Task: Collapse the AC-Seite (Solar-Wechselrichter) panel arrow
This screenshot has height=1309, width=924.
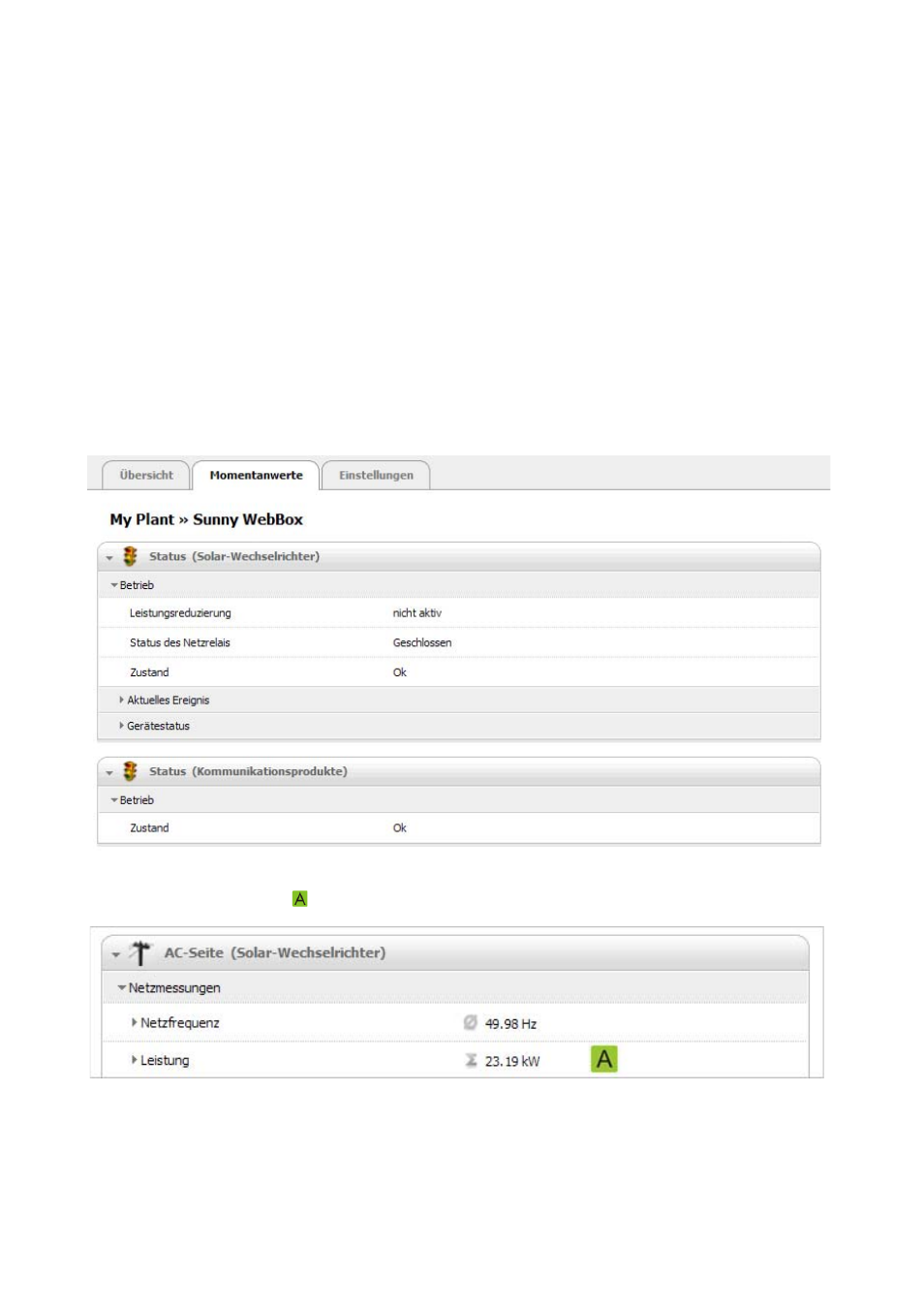Action: click(x=116, y=954)
